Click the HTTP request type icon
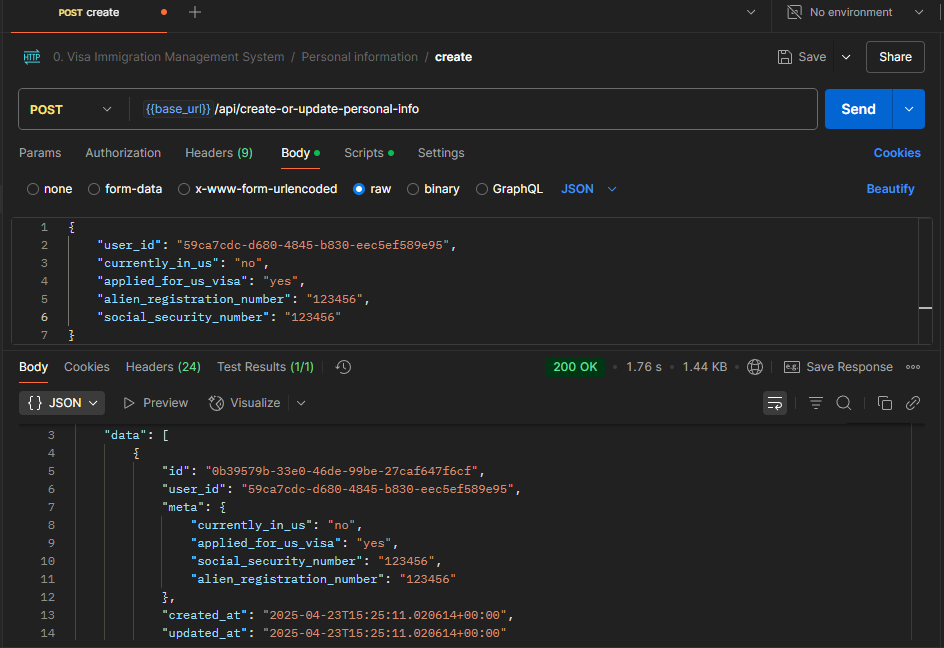 [x=32, y=57]
